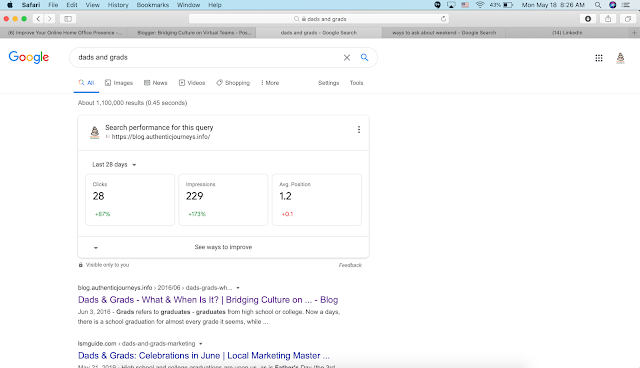Open the macOS Spotlight search icon
The height and width of the screenshot is (368, 640).
pos(598,5)
